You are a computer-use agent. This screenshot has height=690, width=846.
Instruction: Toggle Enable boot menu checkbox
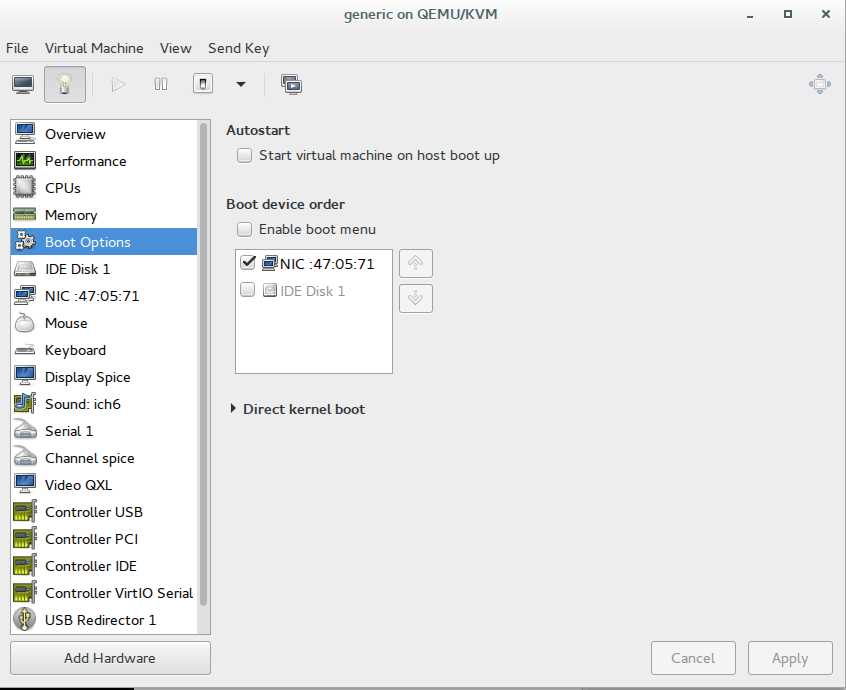pos(244,229)
